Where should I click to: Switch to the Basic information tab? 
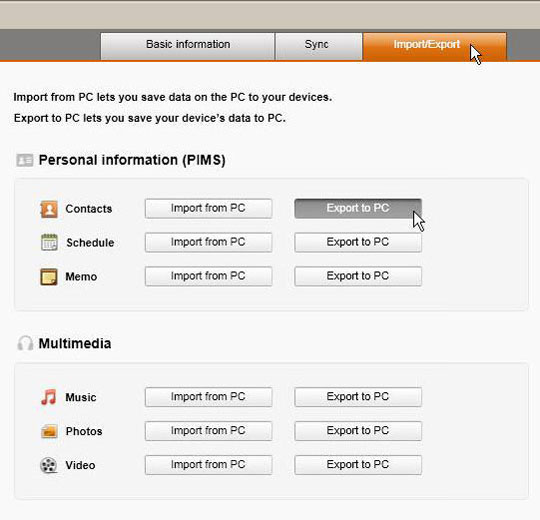(x=188, y=46)
